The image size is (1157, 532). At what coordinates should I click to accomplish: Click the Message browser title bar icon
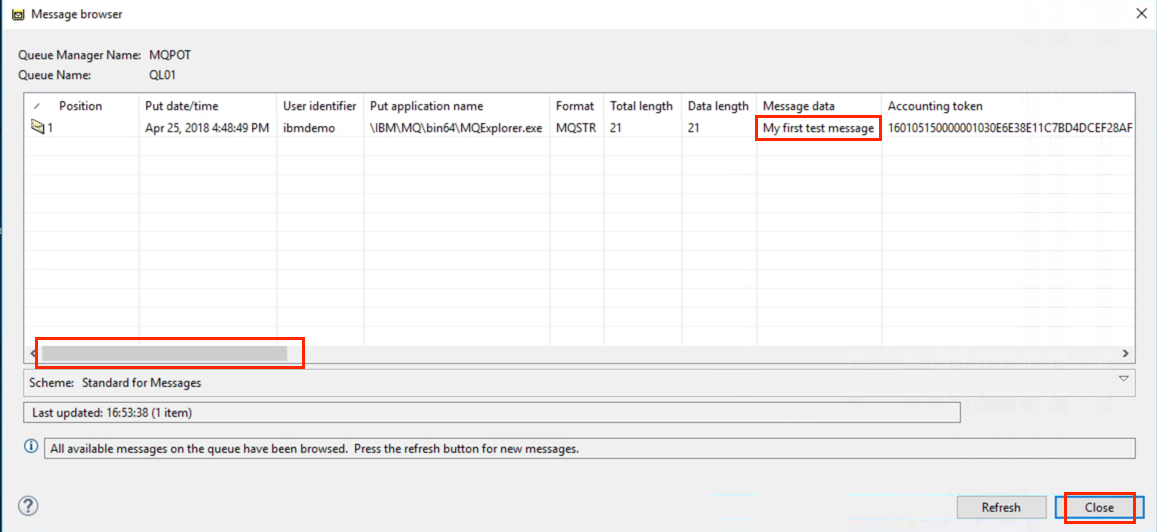point(18,14)
